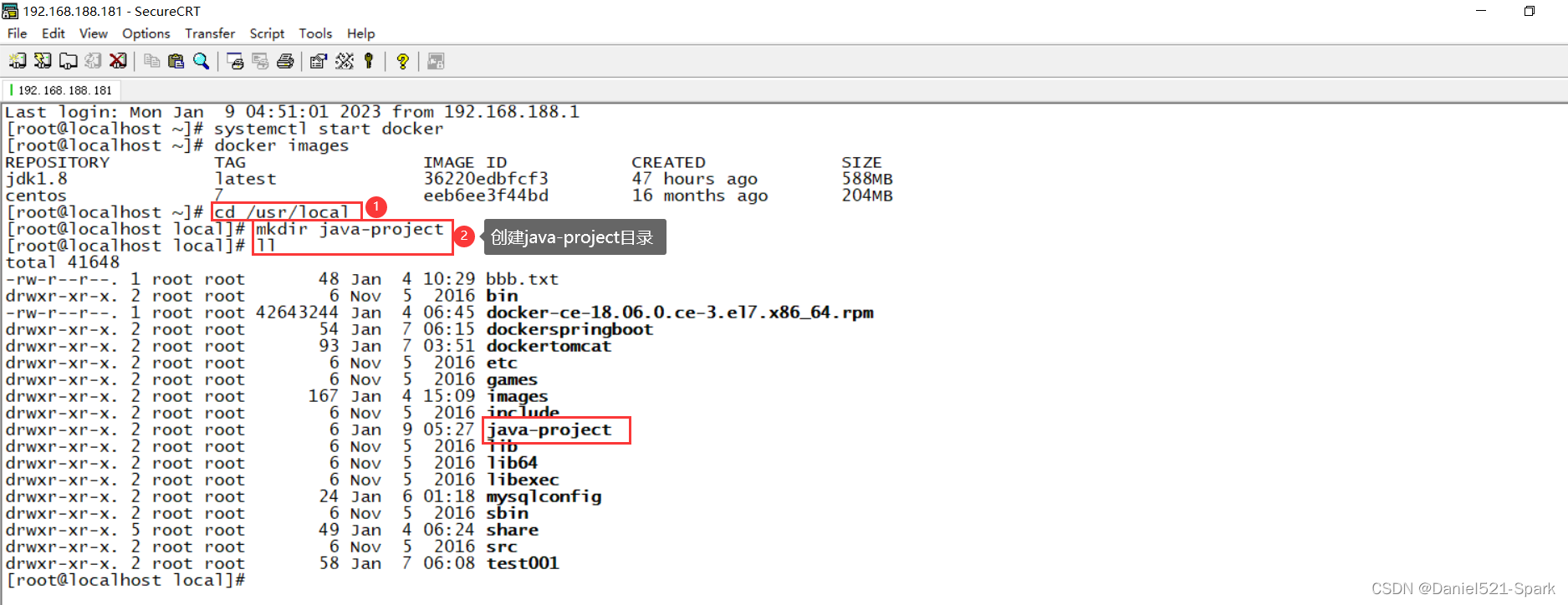Select the 192.168.188.181 session tab
Viewport: 1568px width, 605px height.
point(62,90)
